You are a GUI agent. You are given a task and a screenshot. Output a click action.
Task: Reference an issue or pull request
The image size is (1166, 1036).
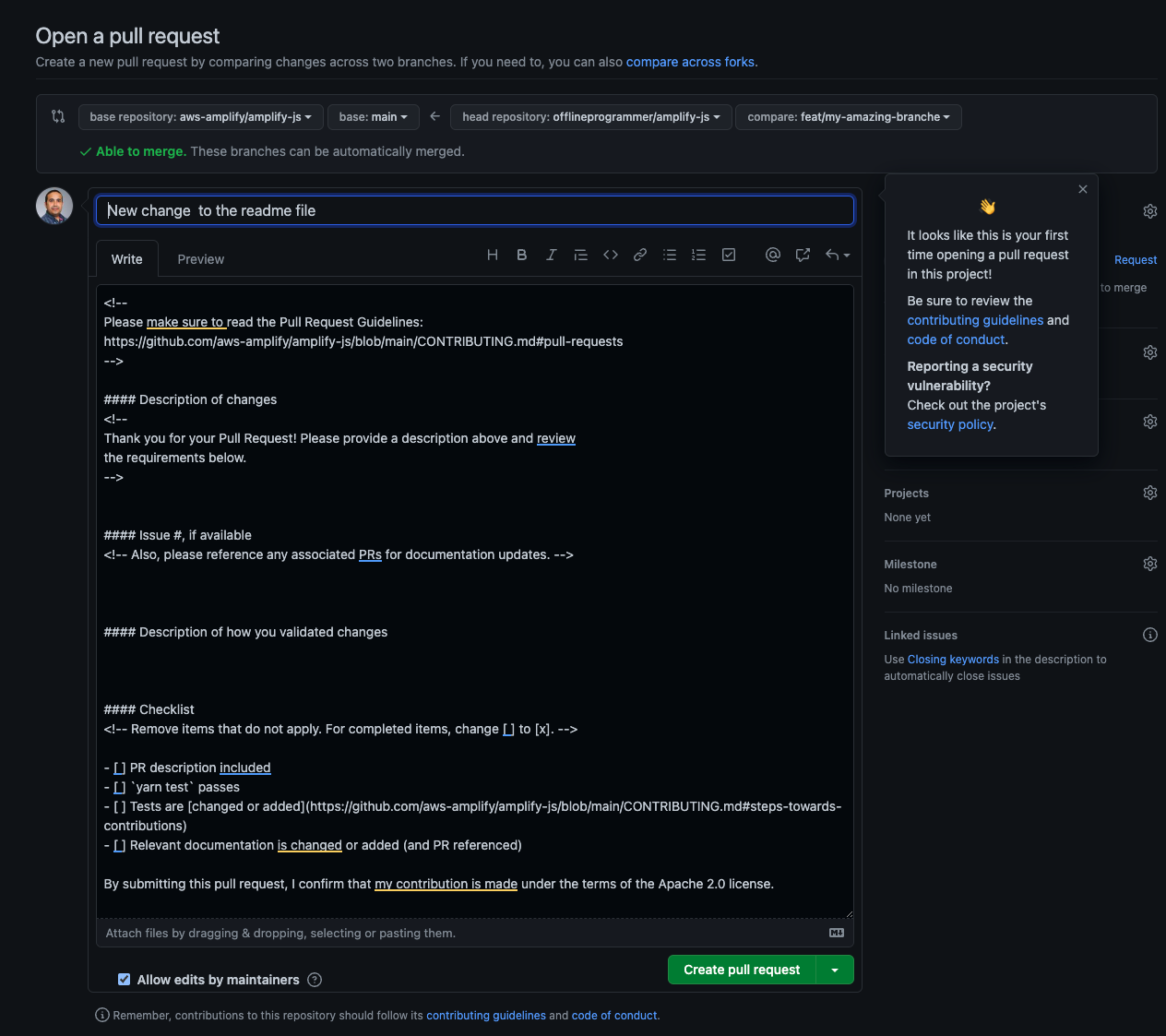[803, 255]
